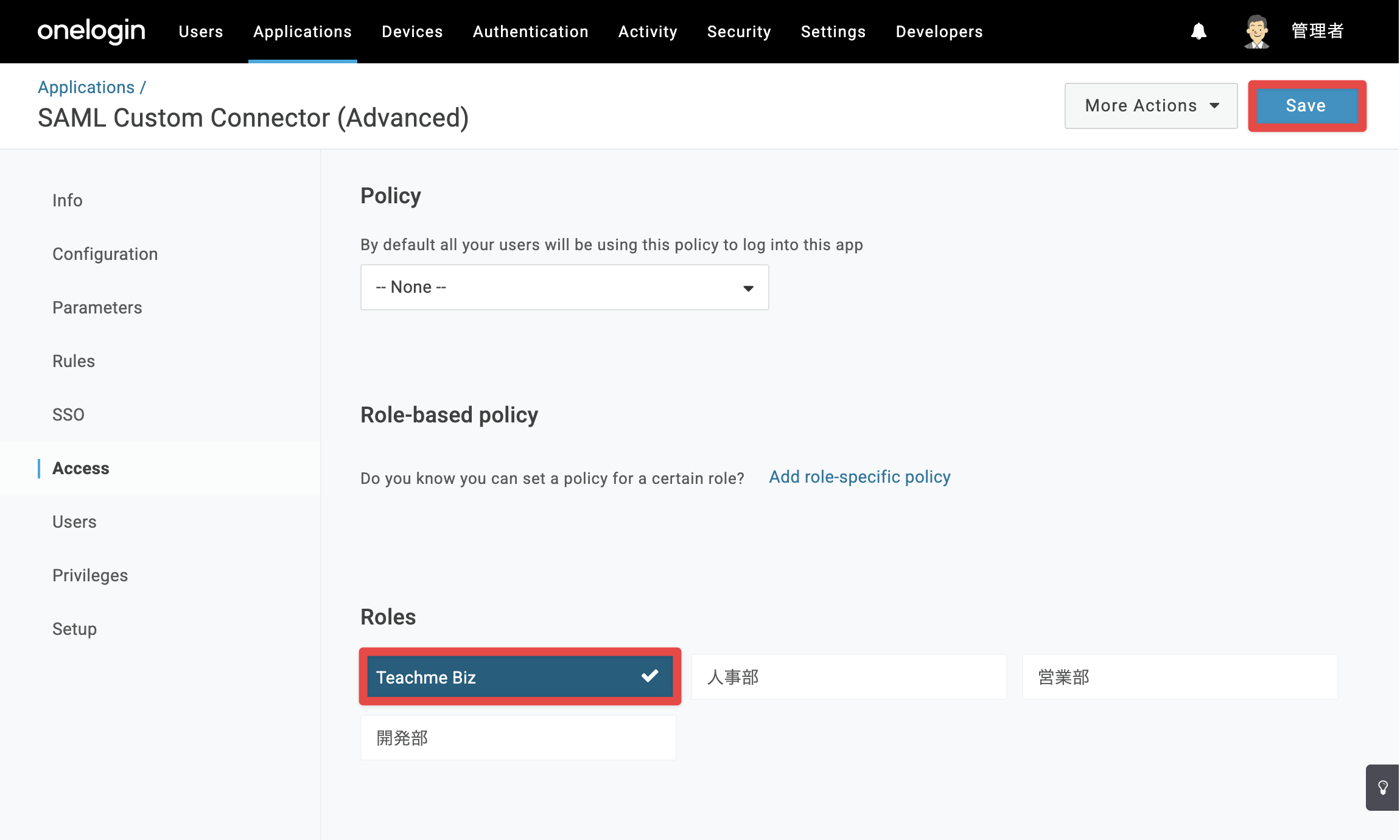Select the 人事部 role
The image size is (1400, 840).
(x=849, y=677)
